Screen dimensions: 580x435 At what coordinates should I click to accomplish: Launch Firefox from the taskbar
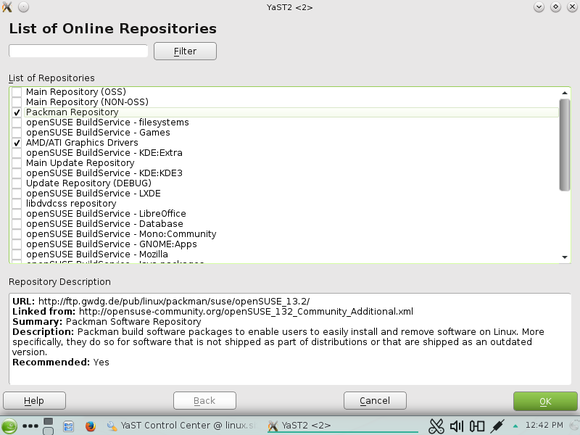point(90,426)
